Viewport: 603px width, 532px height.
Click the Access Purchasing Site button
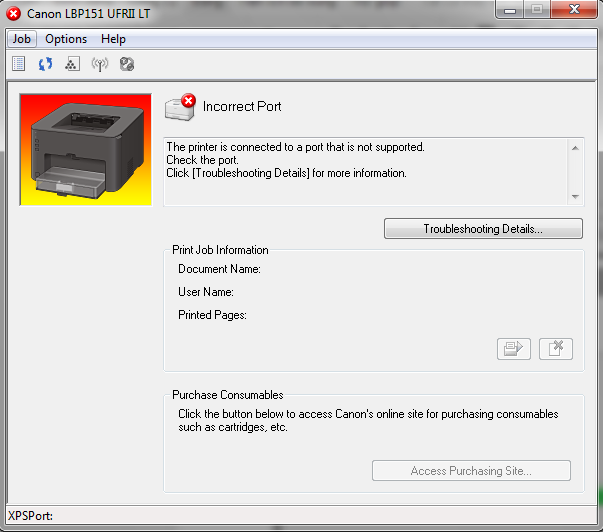coord(471,470)
